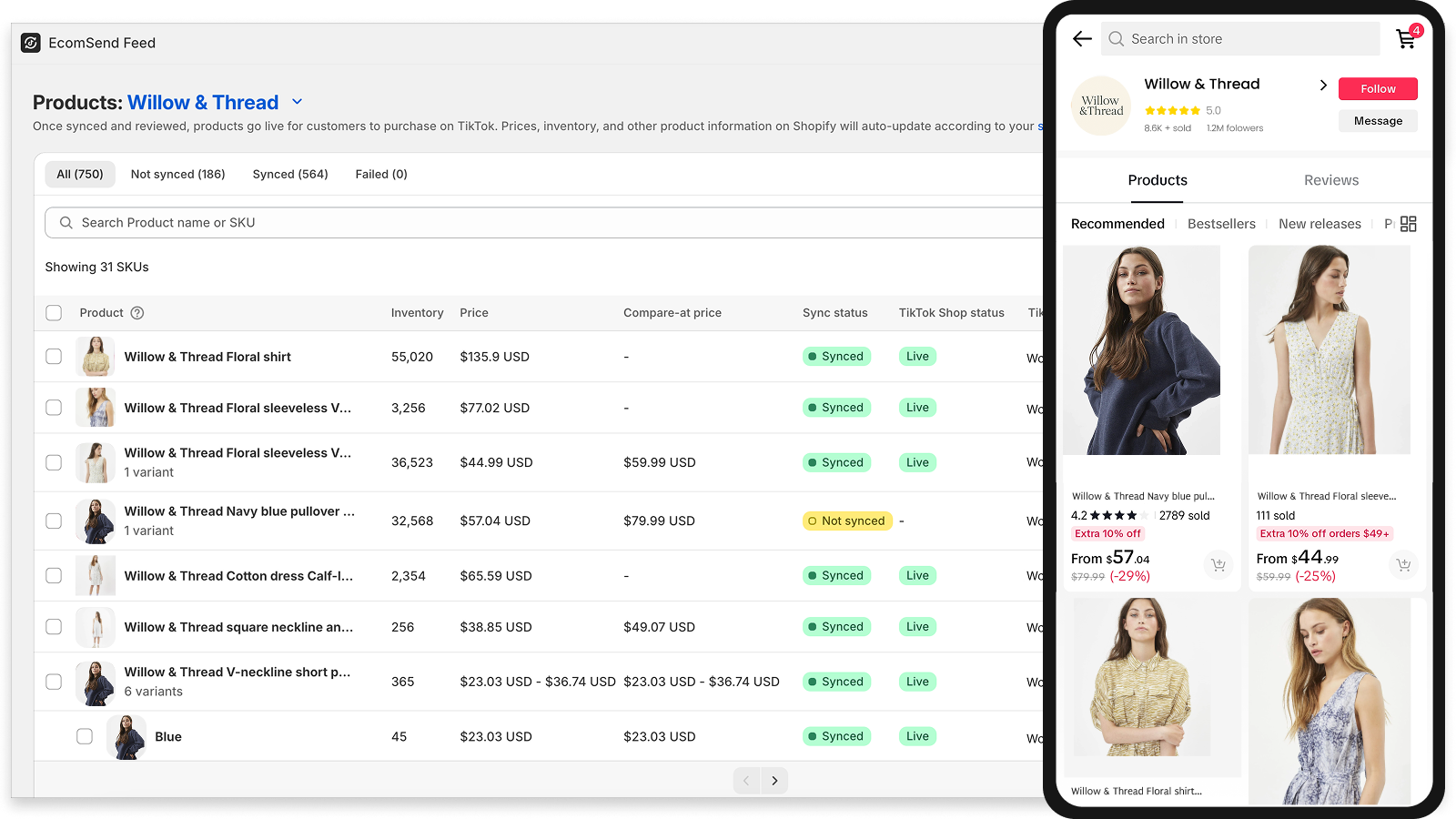Click the magnifier icon in product search bar
This screenshot has height=819, width=1456.
(x=66, y=223)
